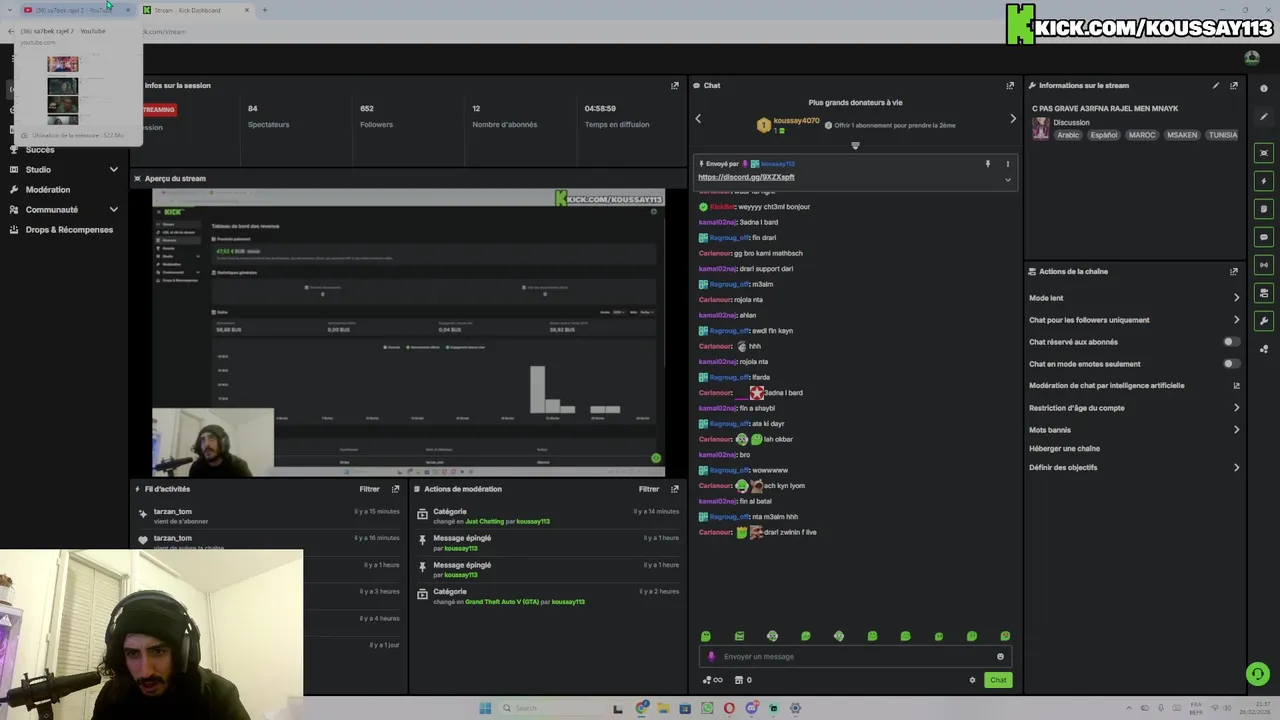
Task: Open the discord.gg pinned link
Action: point(746,177)
